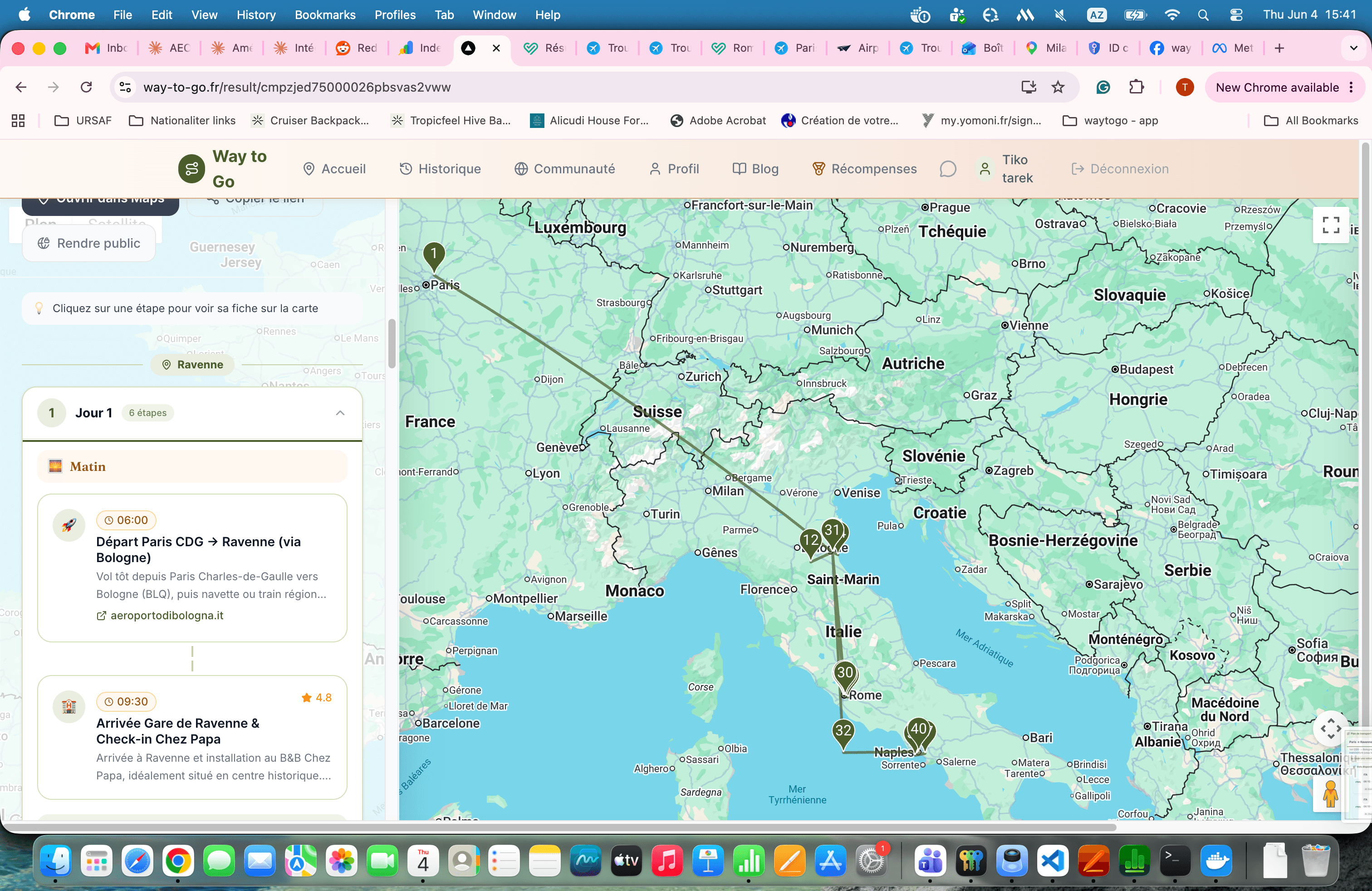Screen dimensions: 1372x891
Task: Open Spotlight search icon in menu bar
Action: [1203, 15]
